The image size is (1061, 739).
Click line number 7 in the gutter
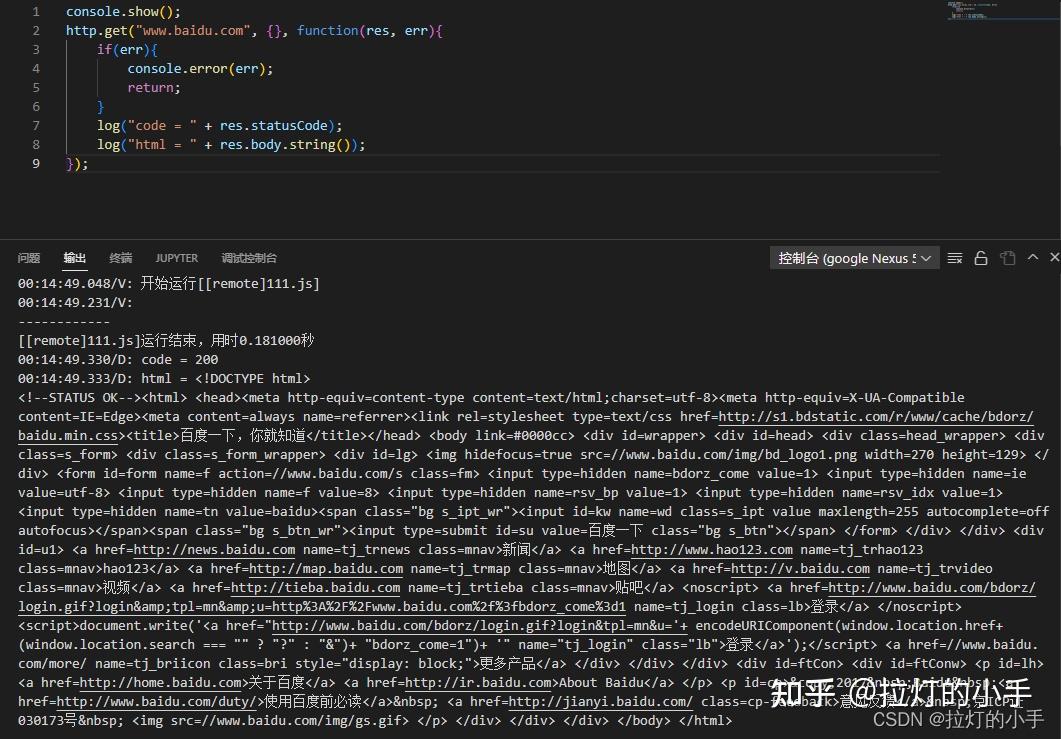click(x=36, y=125)
